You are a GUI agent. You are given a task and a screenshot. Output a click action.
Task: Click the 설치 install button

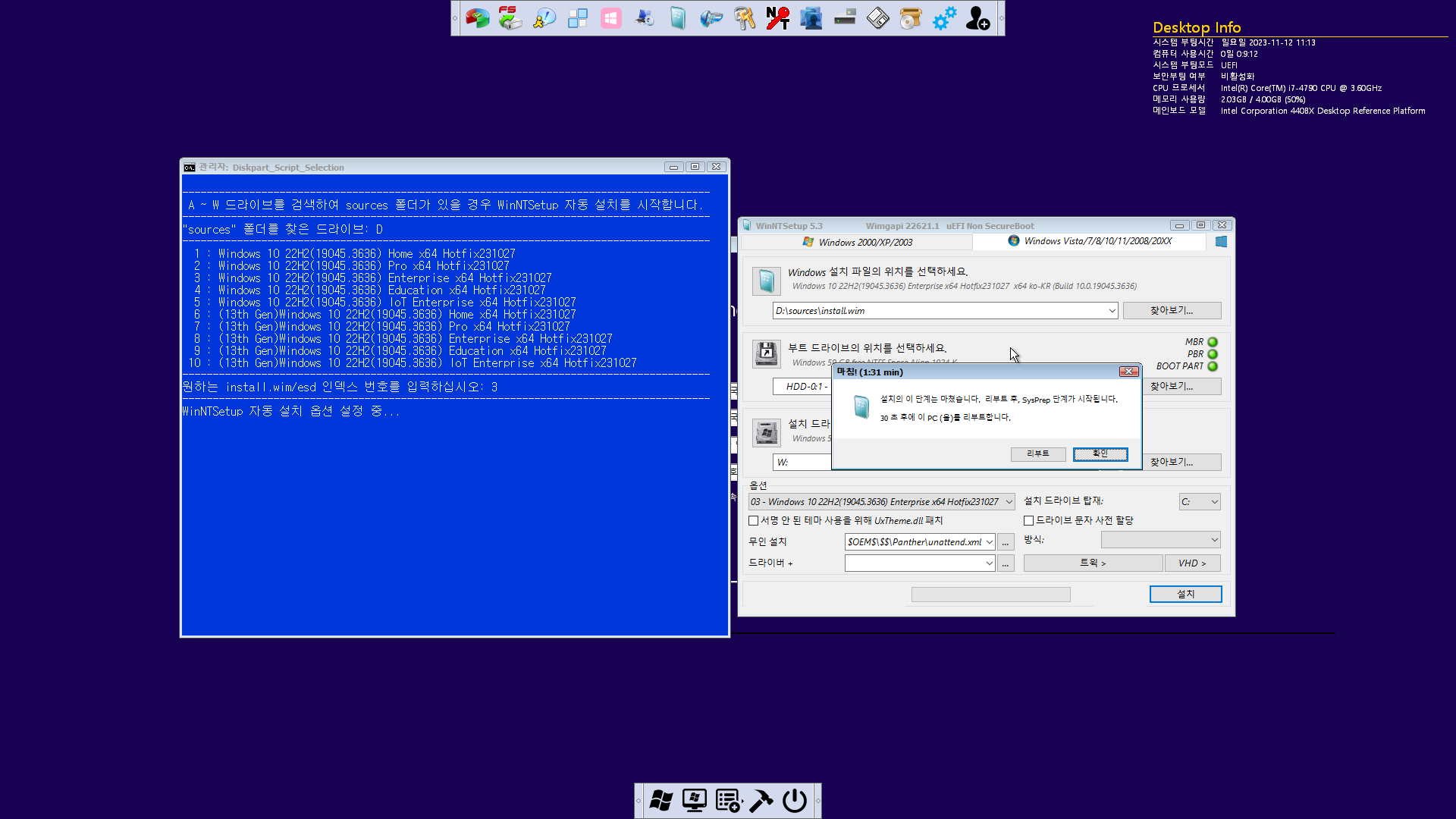pos(1185,594)
